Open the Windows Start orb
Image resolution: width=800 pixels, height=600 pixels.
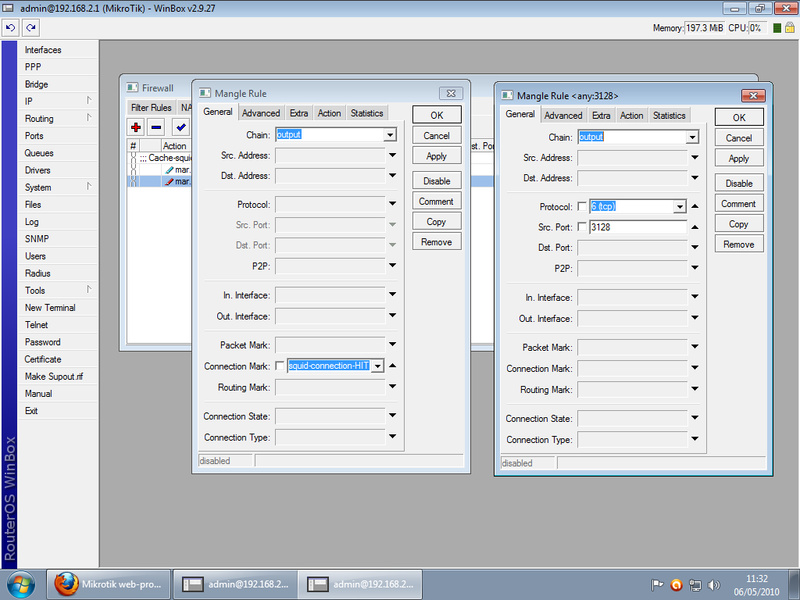pyautogui.click(x=21, y=585)
